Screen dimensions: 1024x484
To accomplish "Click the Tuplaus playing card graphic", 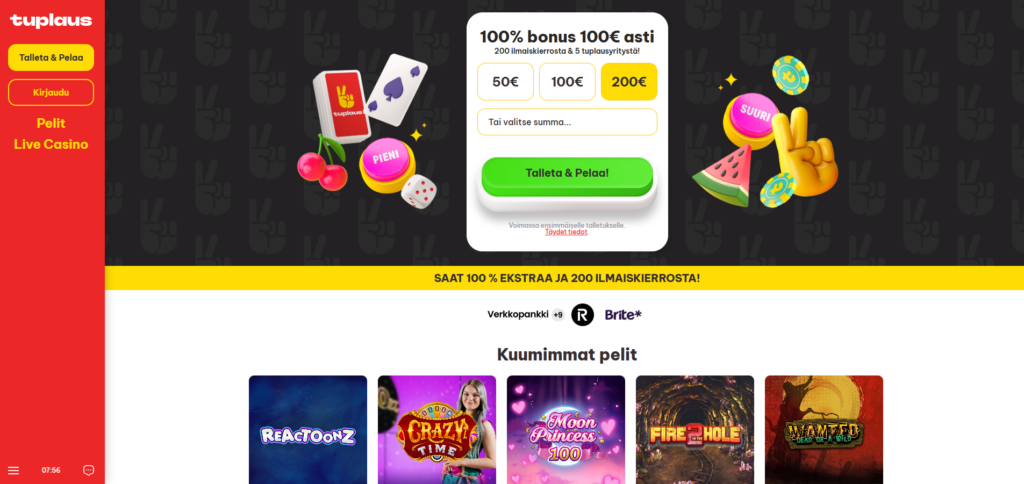I will click(x=343, y=103).
